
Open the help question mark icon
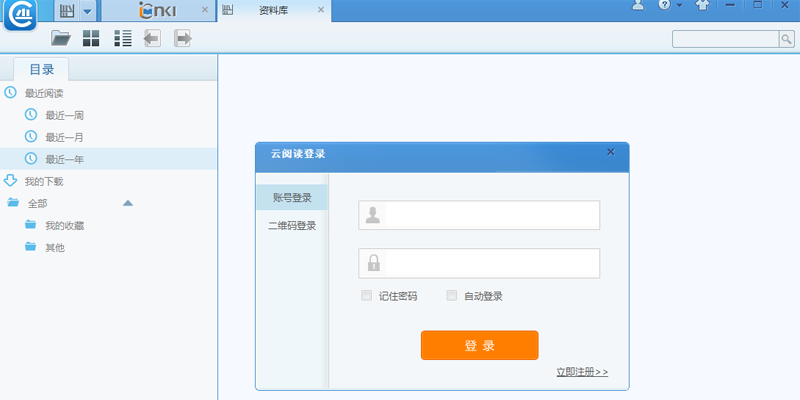pyautogui.click(x=664, y=5)
